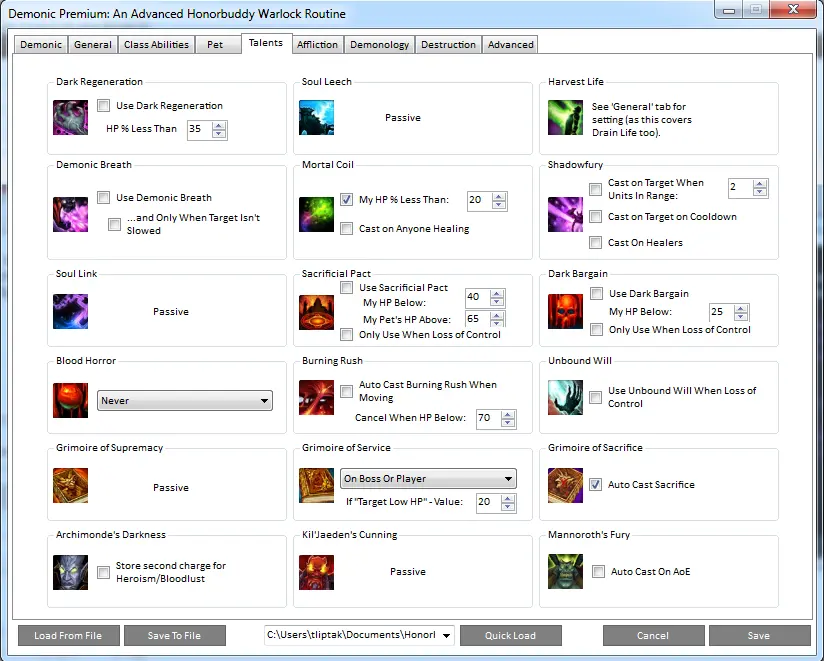Open the Blood Horror 'Never' dropdown
Screen dimensions: 824x661
(x=185, y=400)
